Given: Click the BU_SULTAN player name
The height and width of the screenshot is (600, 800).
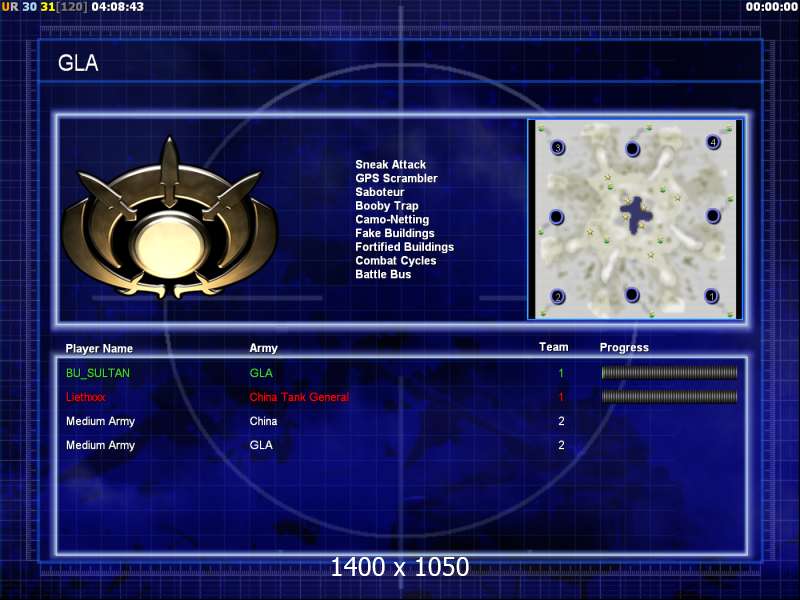Looking at the screenshot, I should pos(98,373).
